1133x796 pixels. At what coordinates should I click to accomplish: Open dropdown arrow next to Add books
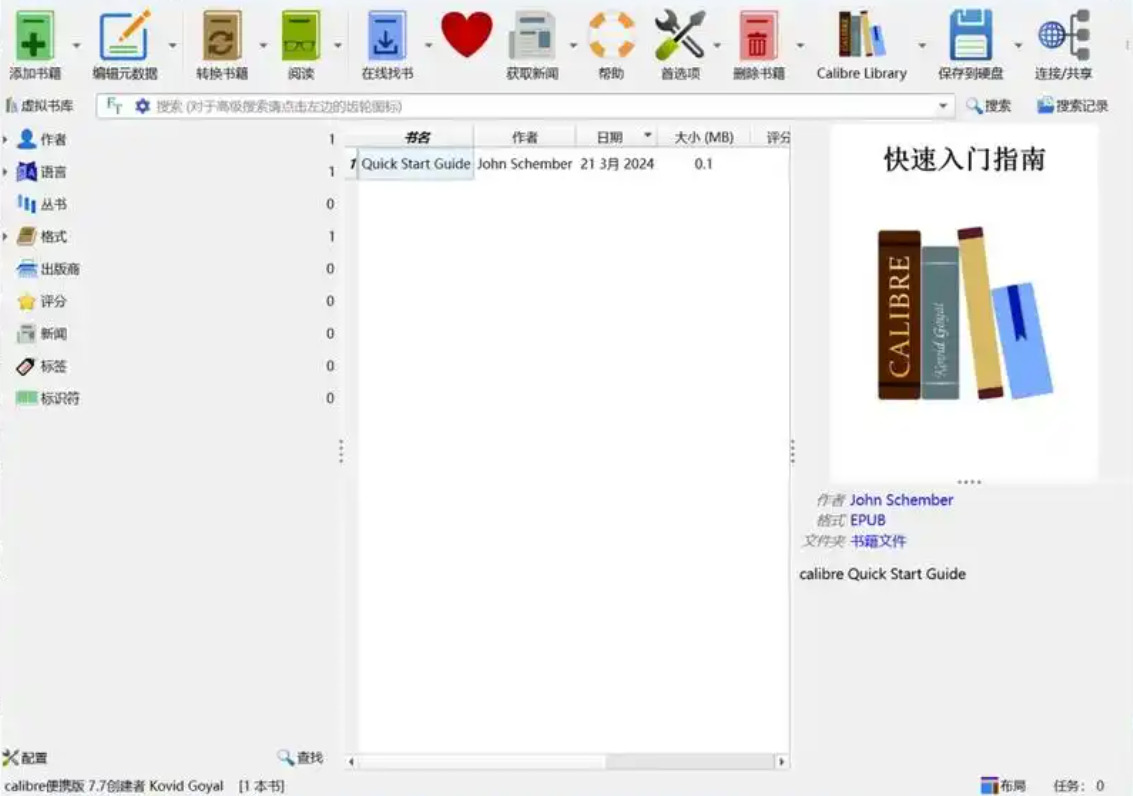77,46
